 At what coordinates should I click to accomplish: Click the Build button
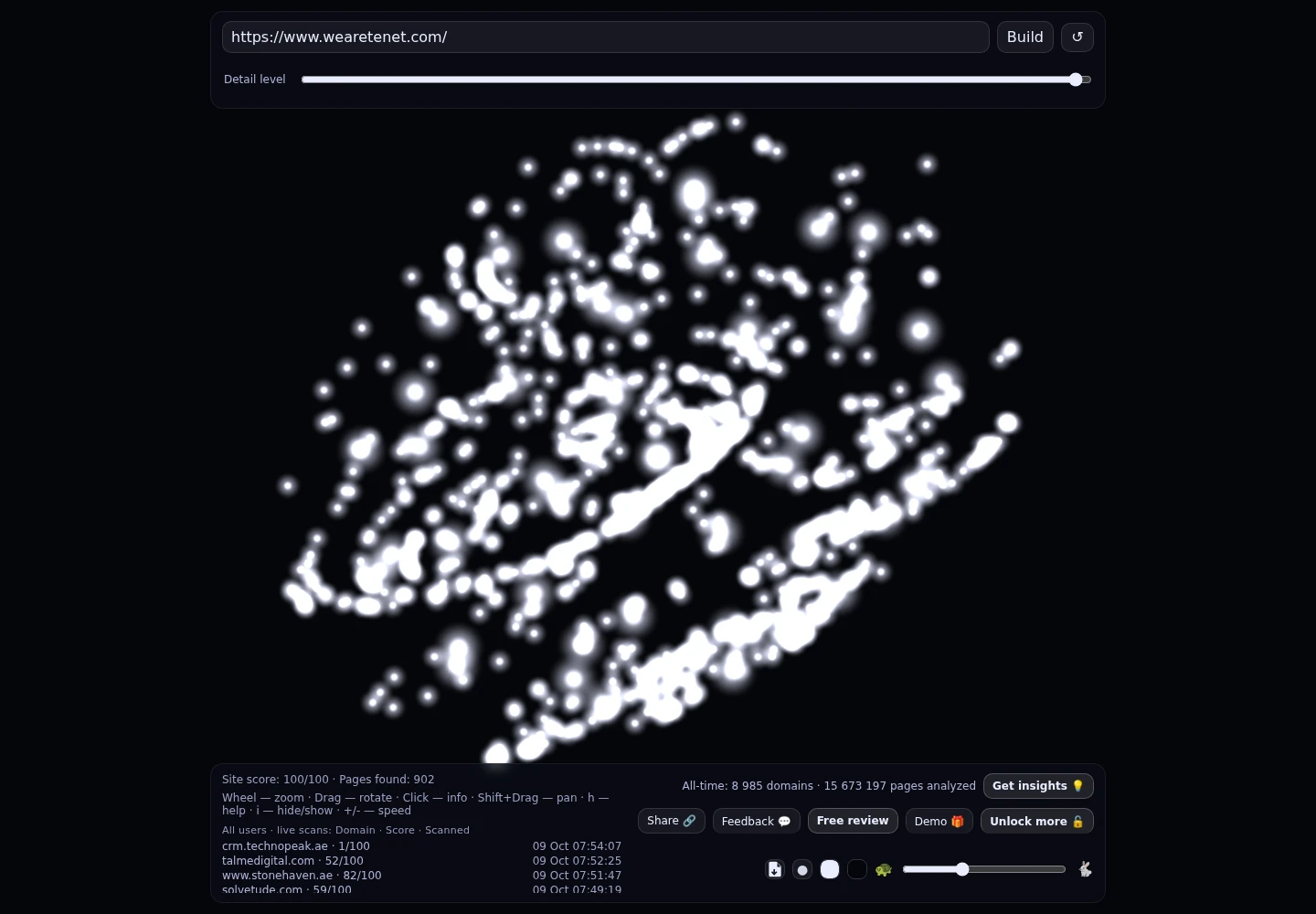click(1025, 37)
